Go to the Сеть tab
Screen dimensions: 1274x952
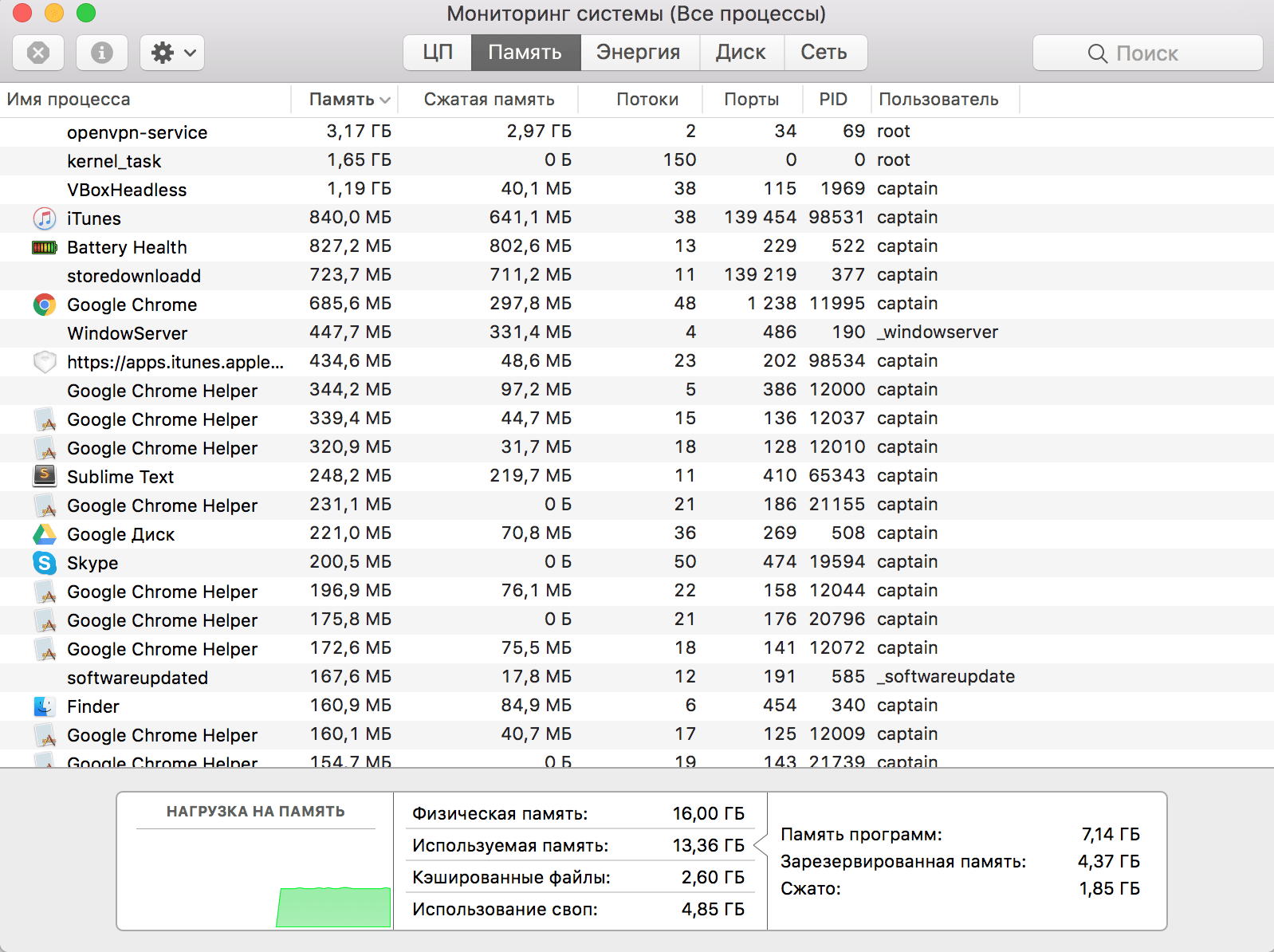(x=824, y=53)
